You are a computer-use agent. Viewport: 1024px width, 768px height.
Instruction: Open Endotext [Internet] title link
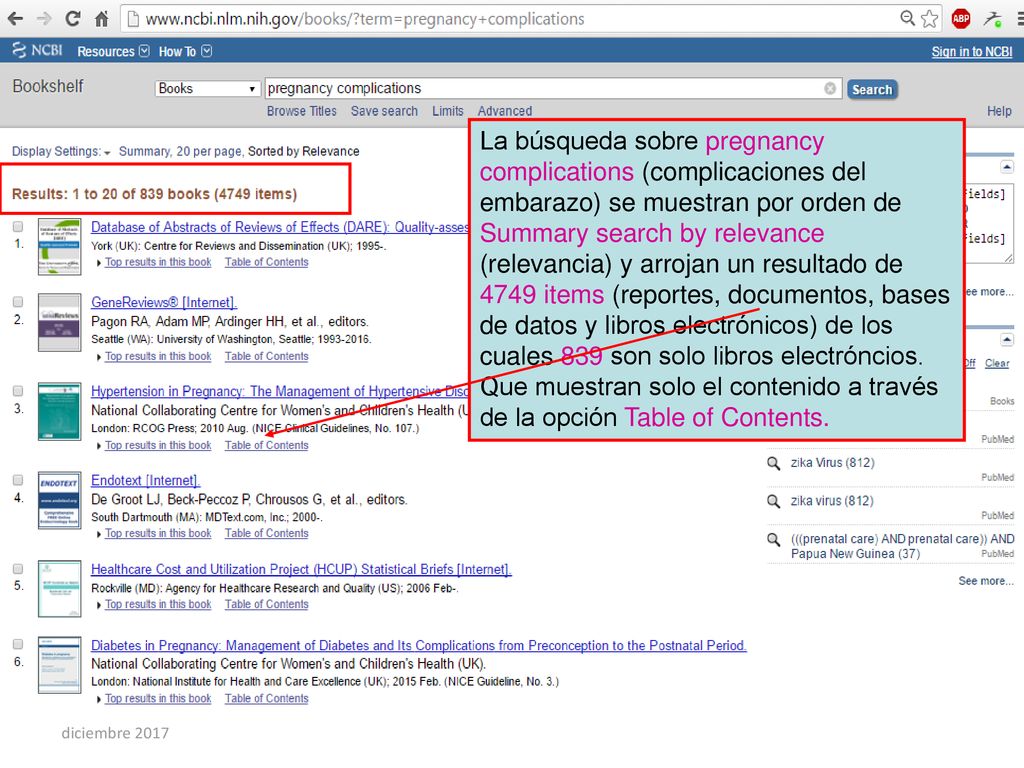pos(145,481)
